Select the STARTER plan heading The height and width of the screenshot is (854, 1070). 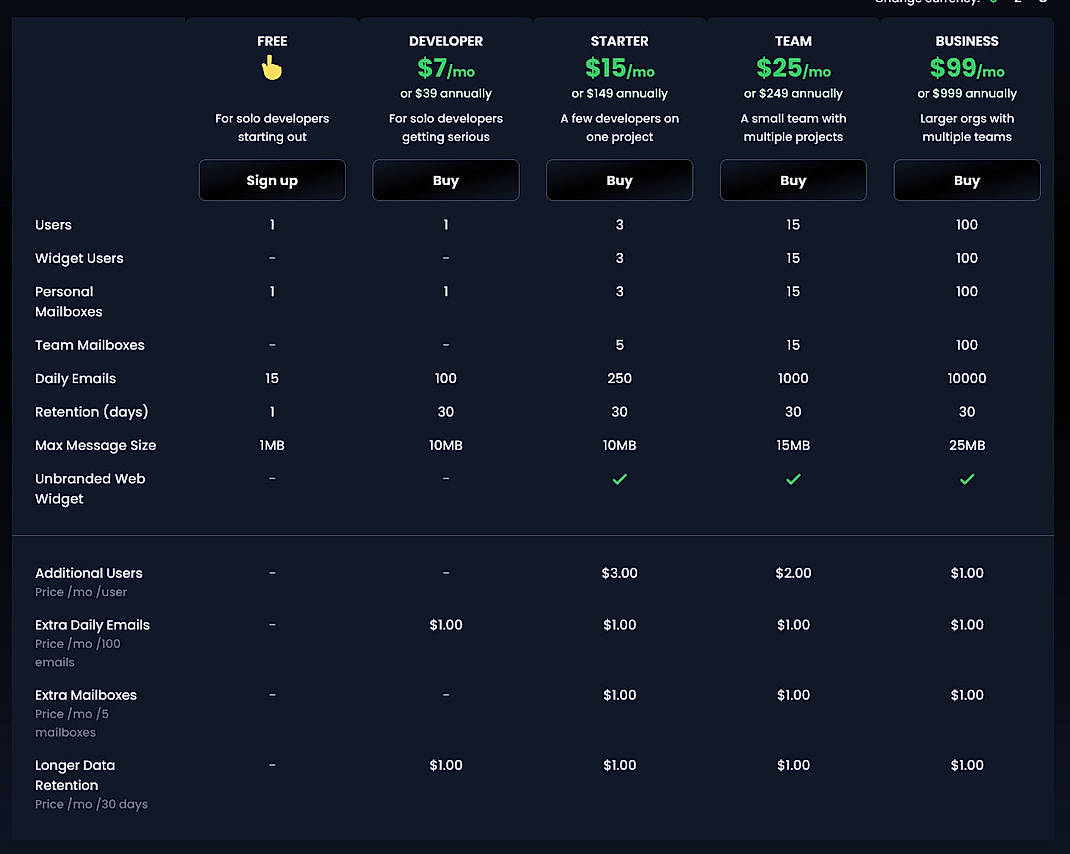[620, 41]
